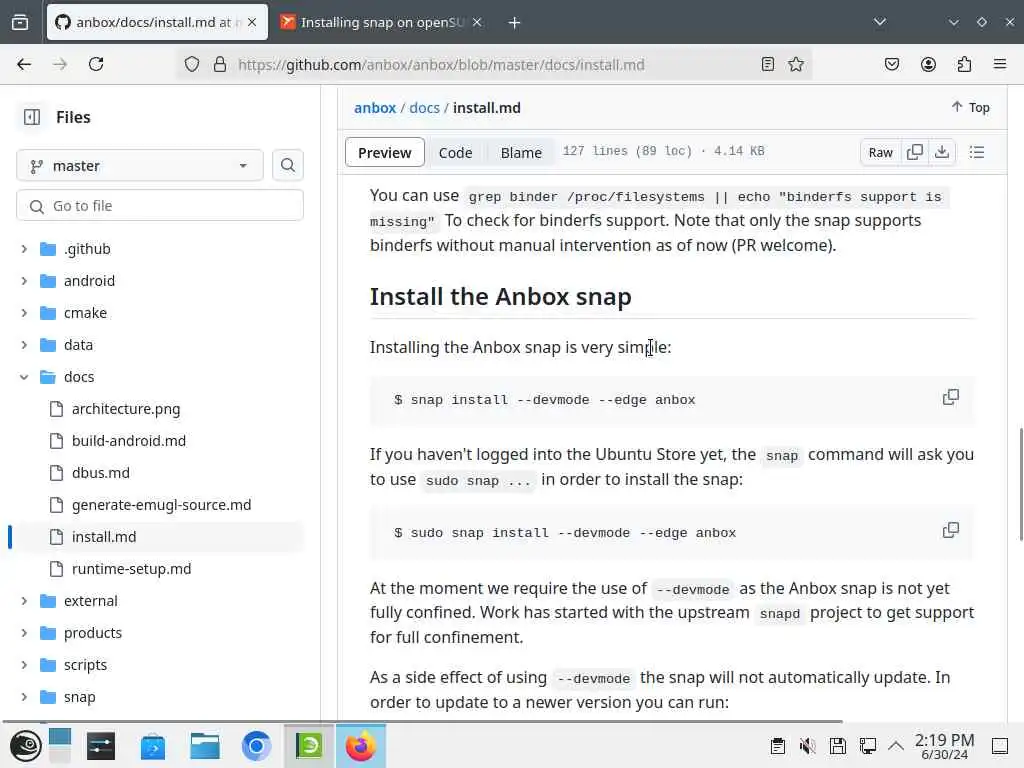Image resolution: width=1024 pixels, height=768 pixels.
Task: Switch to the Code tab
Action: pos(455,152)
